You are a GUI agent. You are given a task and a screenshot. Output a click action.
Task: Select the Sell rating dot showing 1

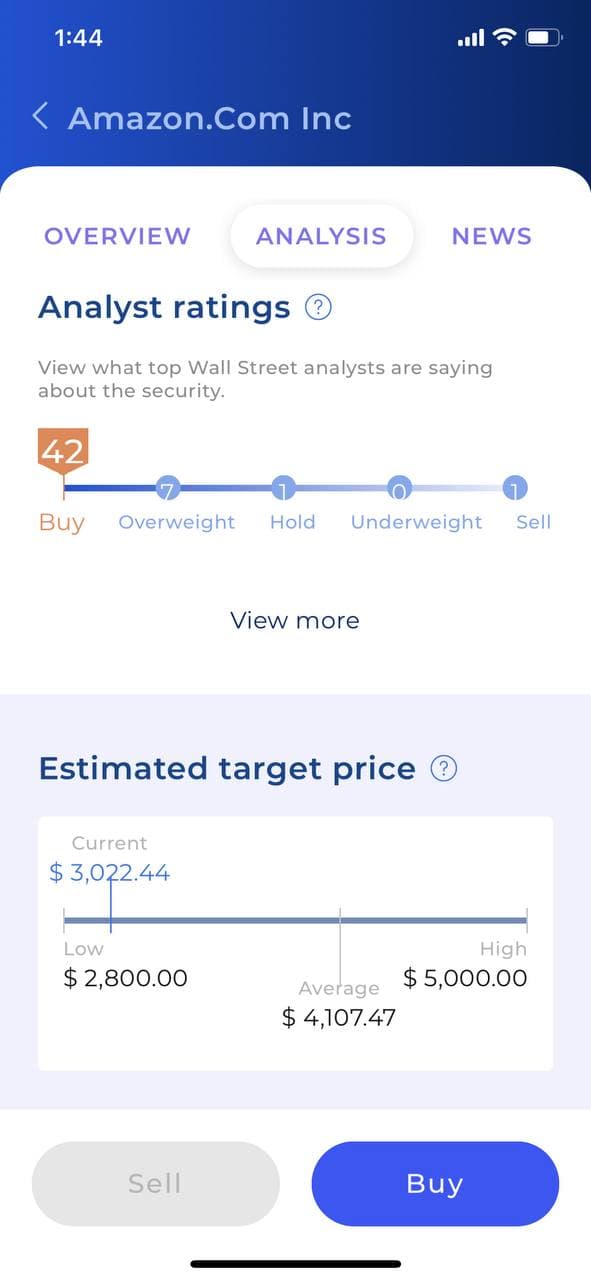pos(515,489)
